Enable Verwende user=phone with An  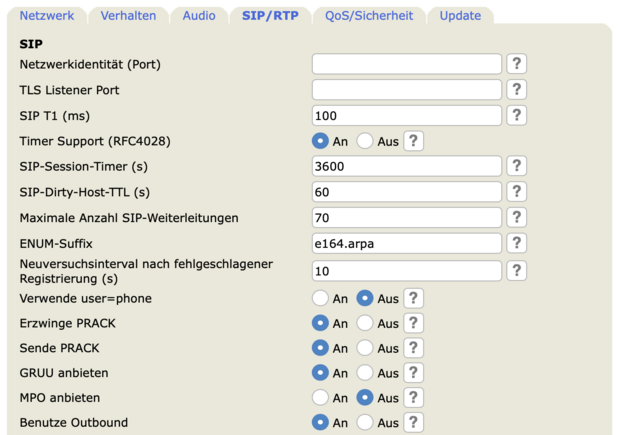tap(320, 298)
